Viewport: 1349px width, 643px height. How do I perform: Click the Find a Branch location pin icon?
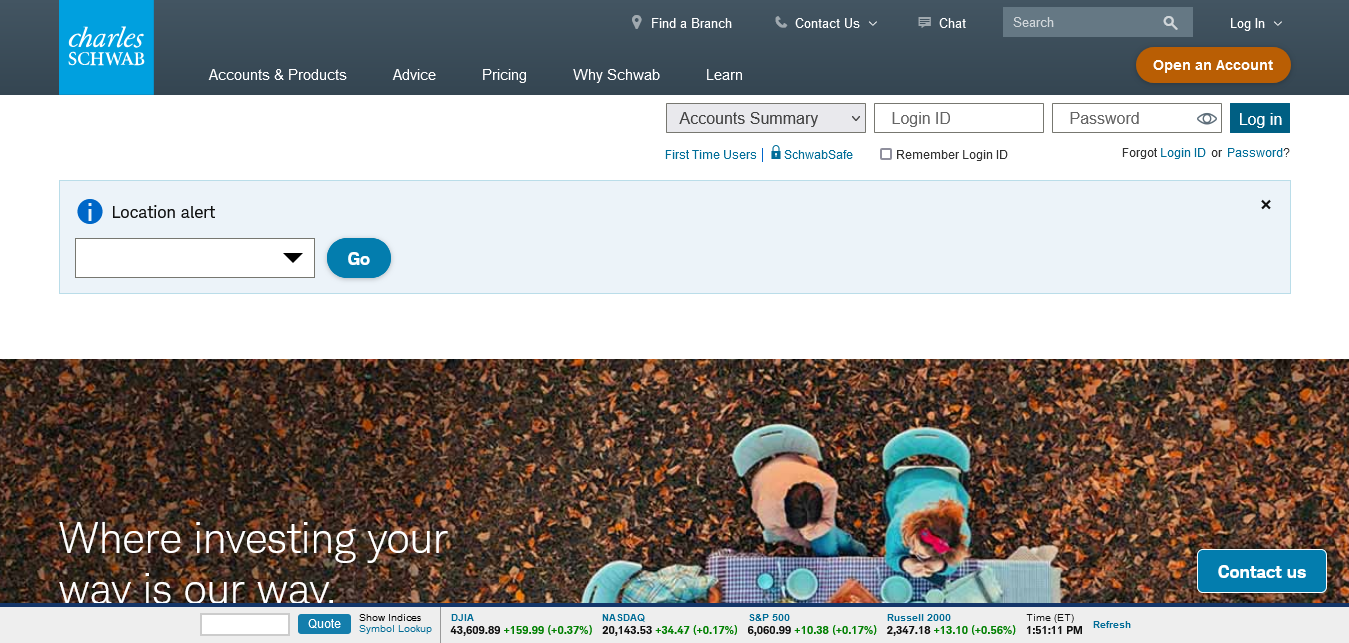pos(636,22)
